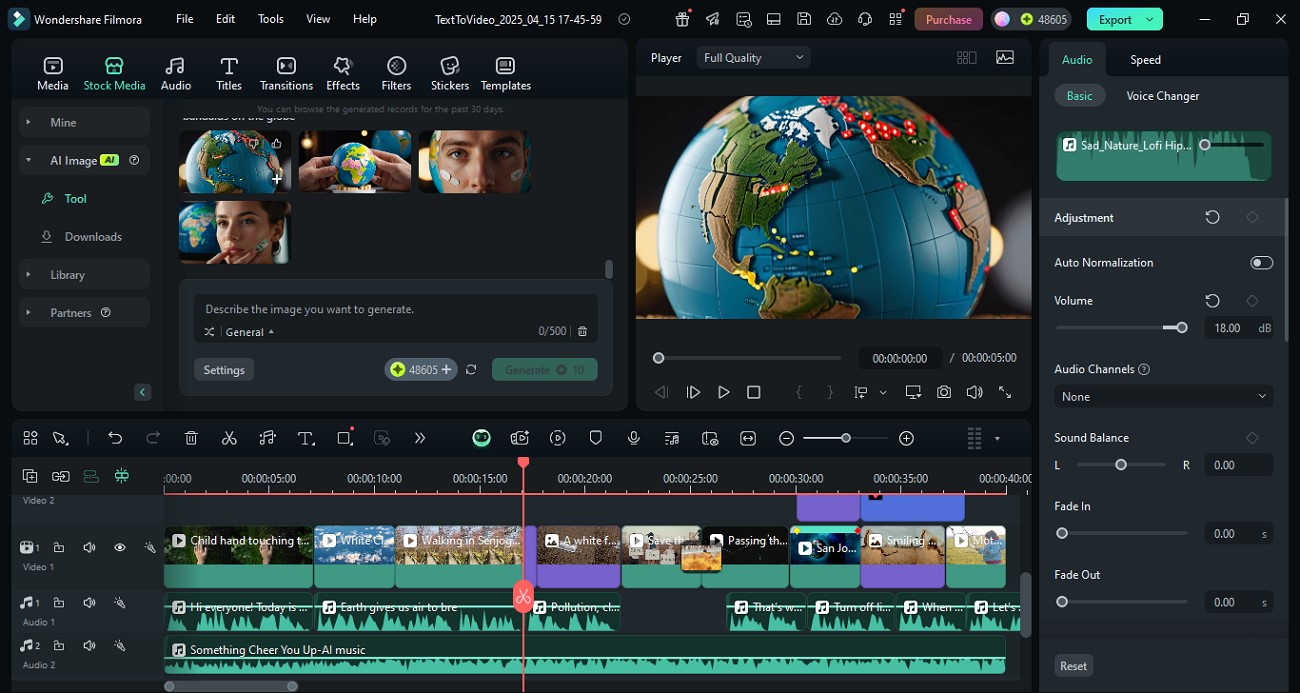Click the marker shield icon
This screenshot has height=693, width=1300.
(x=596, y=438)
